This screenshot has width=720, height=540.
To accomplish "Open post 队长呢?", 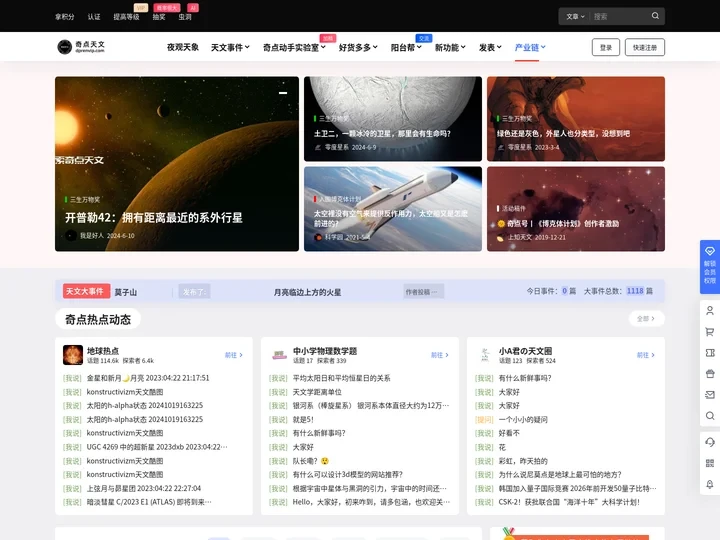I will [311, 461].
